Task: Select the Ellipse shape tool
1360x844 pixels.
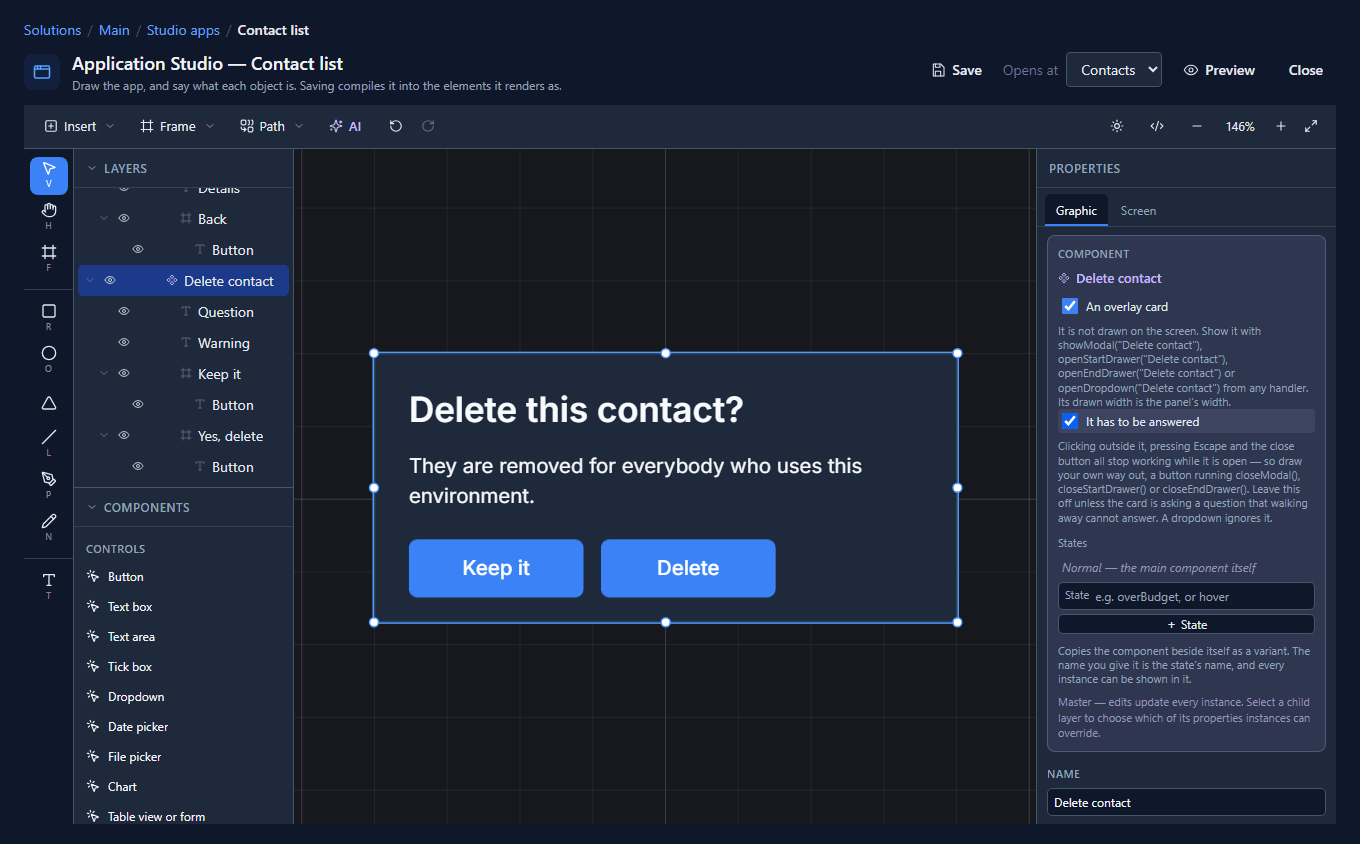Action: click(49, 359)
